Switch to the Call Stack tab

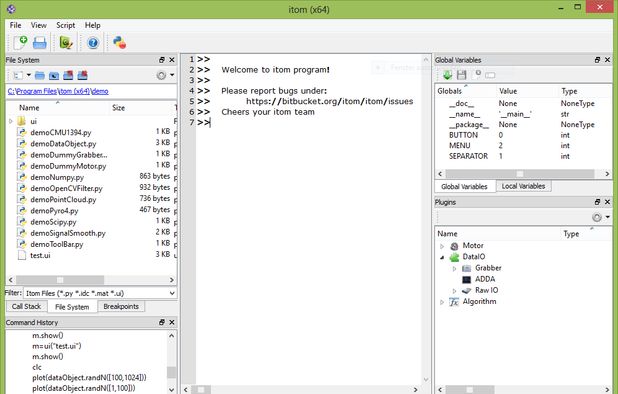(26, 306)
